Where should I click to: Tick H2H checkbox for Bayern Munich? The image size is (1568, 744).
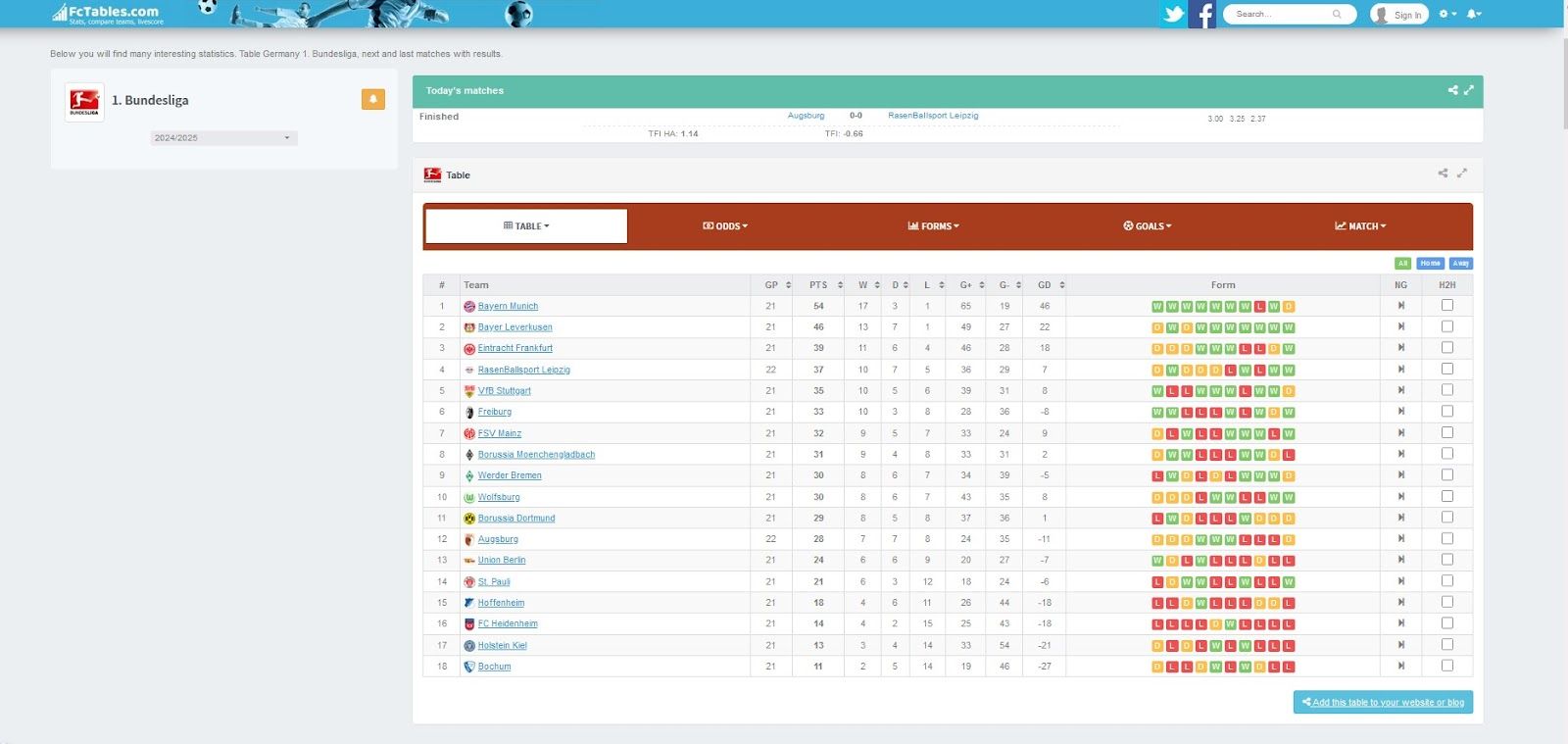tap(1447, 305)
